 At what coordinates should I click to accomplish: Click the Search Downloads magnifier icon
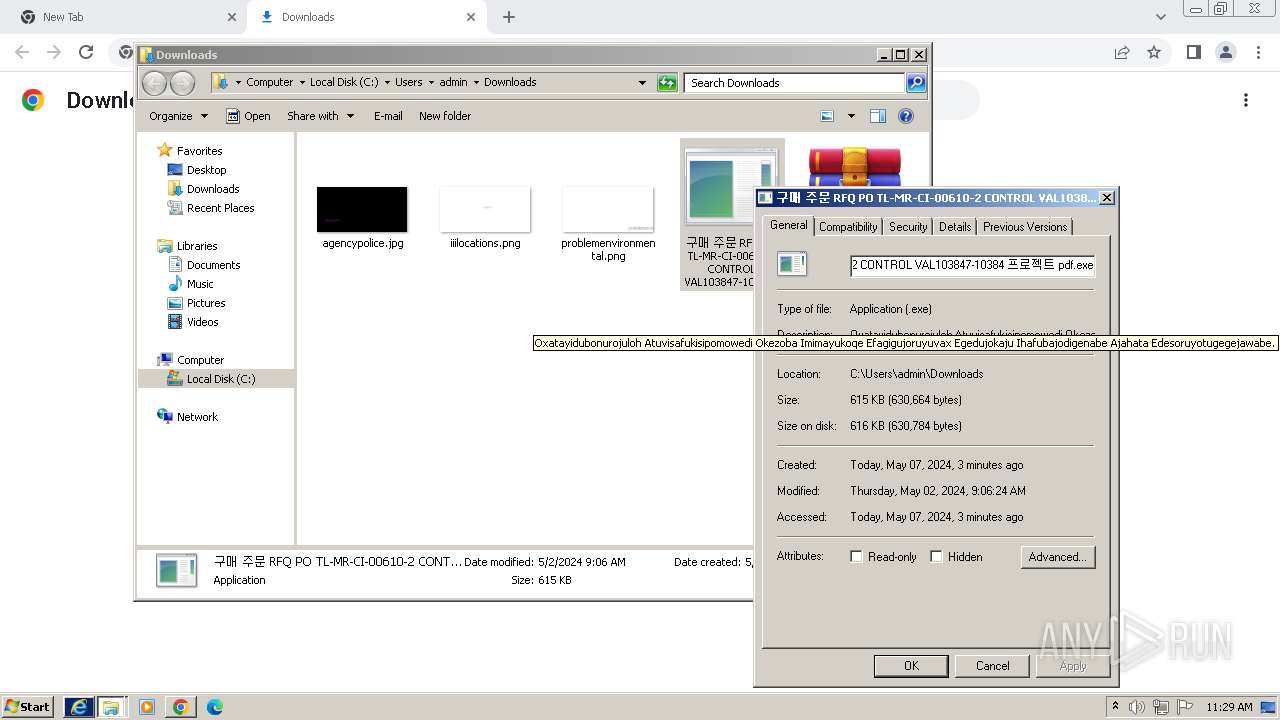point(916,83)
